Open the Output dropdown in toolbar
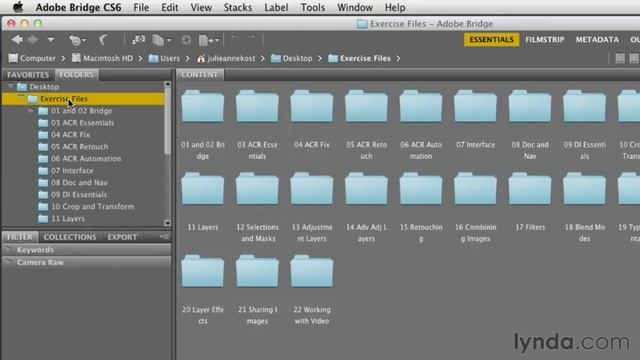Screen dimensions: 640x360 pyautogui.click(x=209, y=40)
